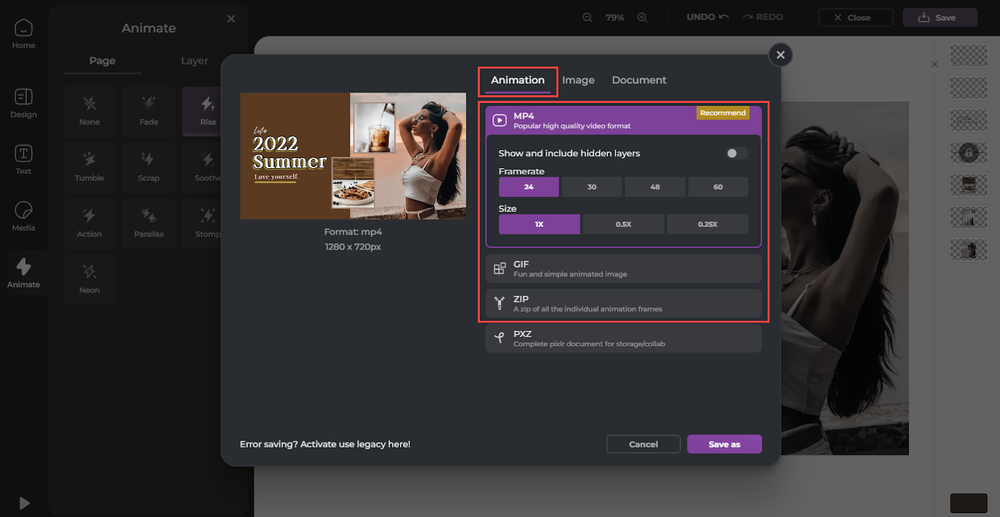Screen dimensions: 1000x517
Task: Click the zoom out magnifier icon
Action: [x=587, y=18]
